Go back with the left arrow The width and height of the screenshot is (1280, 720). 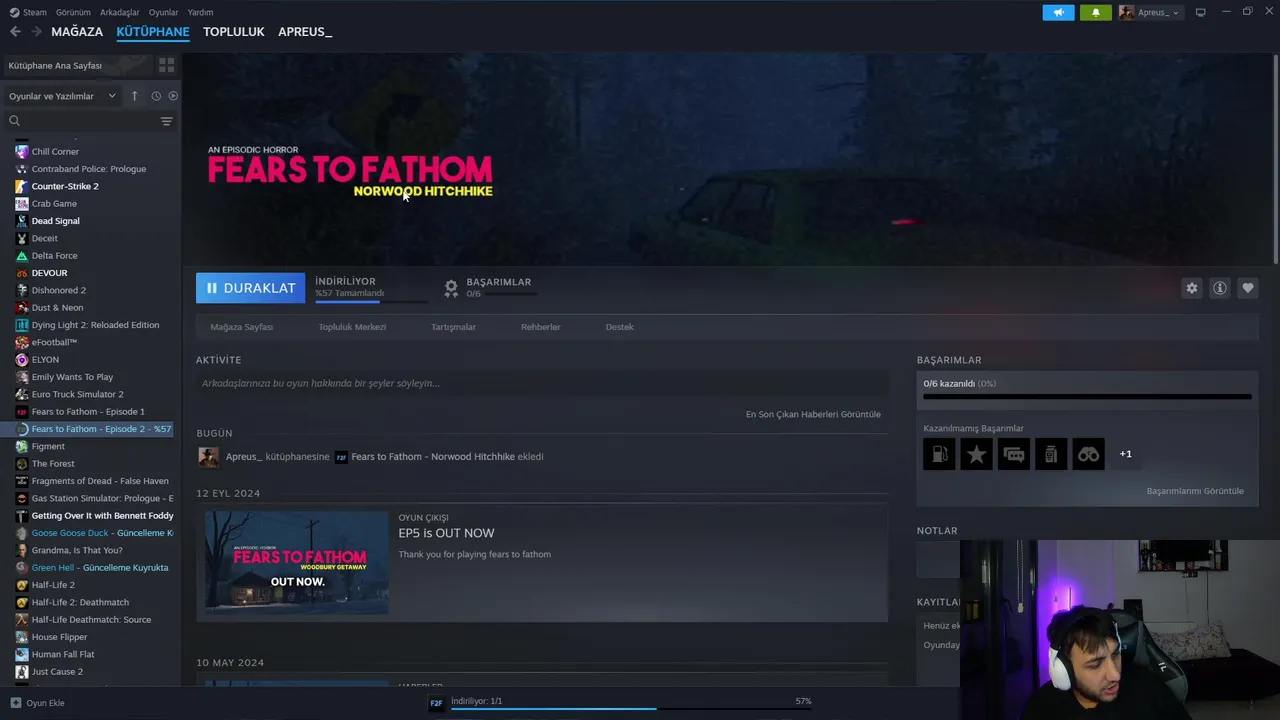point(15,32)
